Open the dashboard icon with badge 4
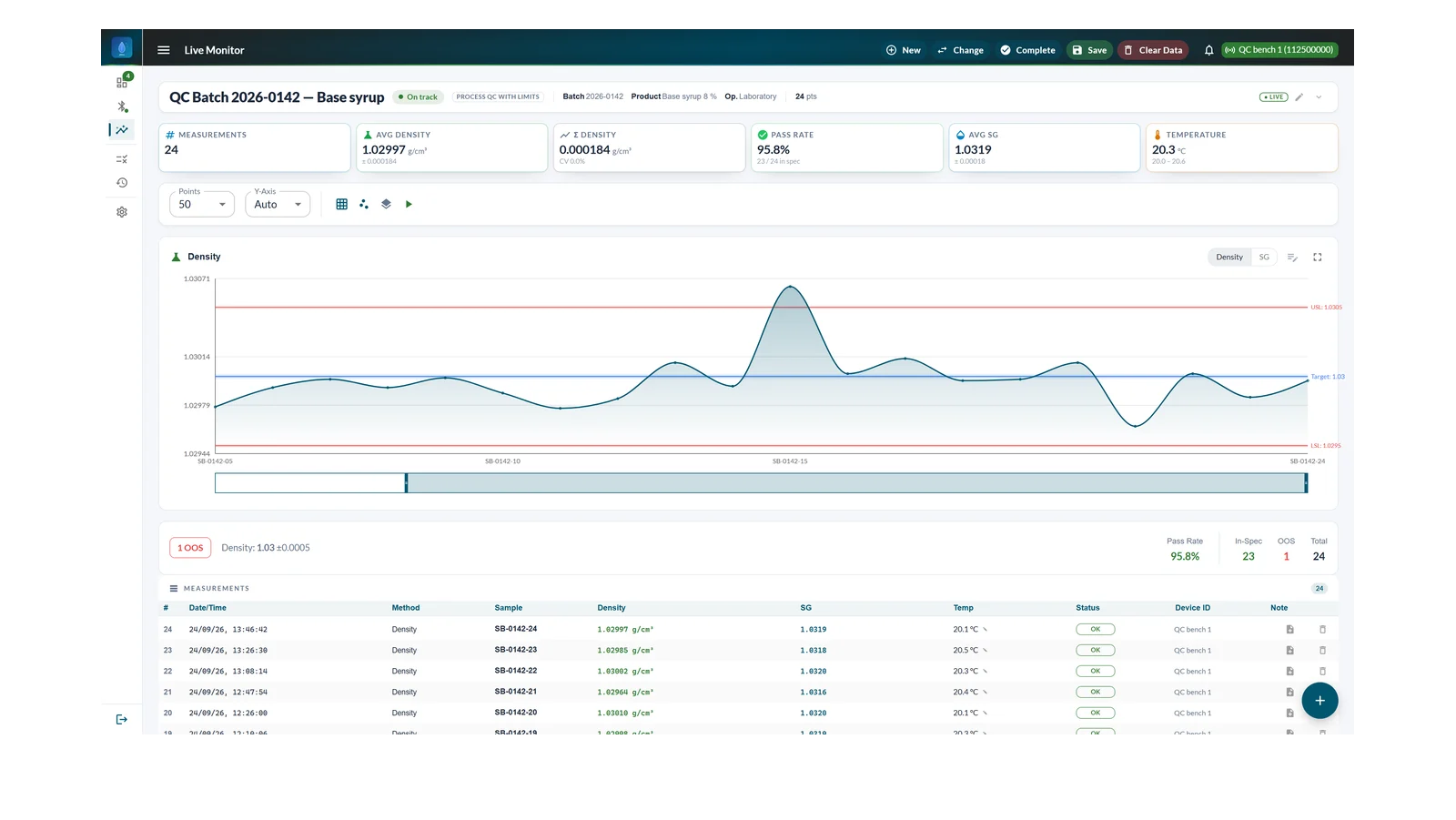This screenshot has width=1456, height=820. 122,82
